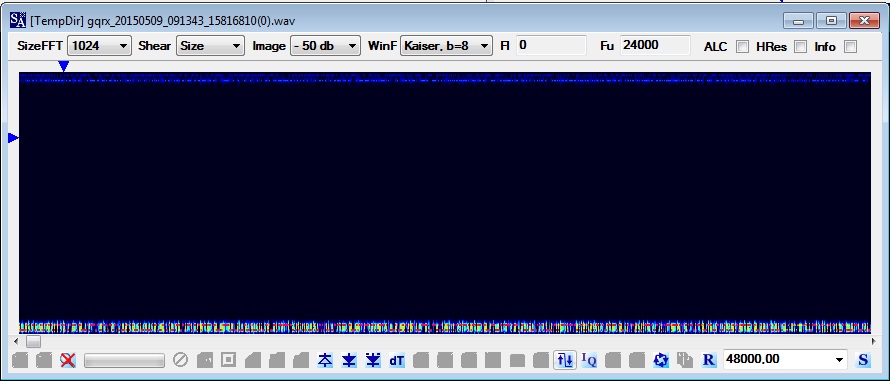Click the dashed double down-arrow icon
This screenshot has height=381, width=890.
click(373, 360)
